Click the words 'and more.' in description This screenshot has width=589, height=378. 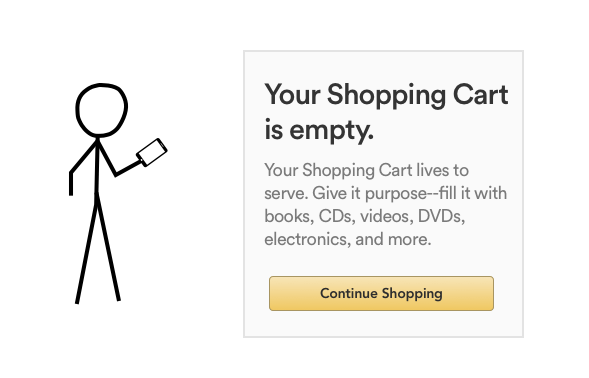[x=393, y=239]
